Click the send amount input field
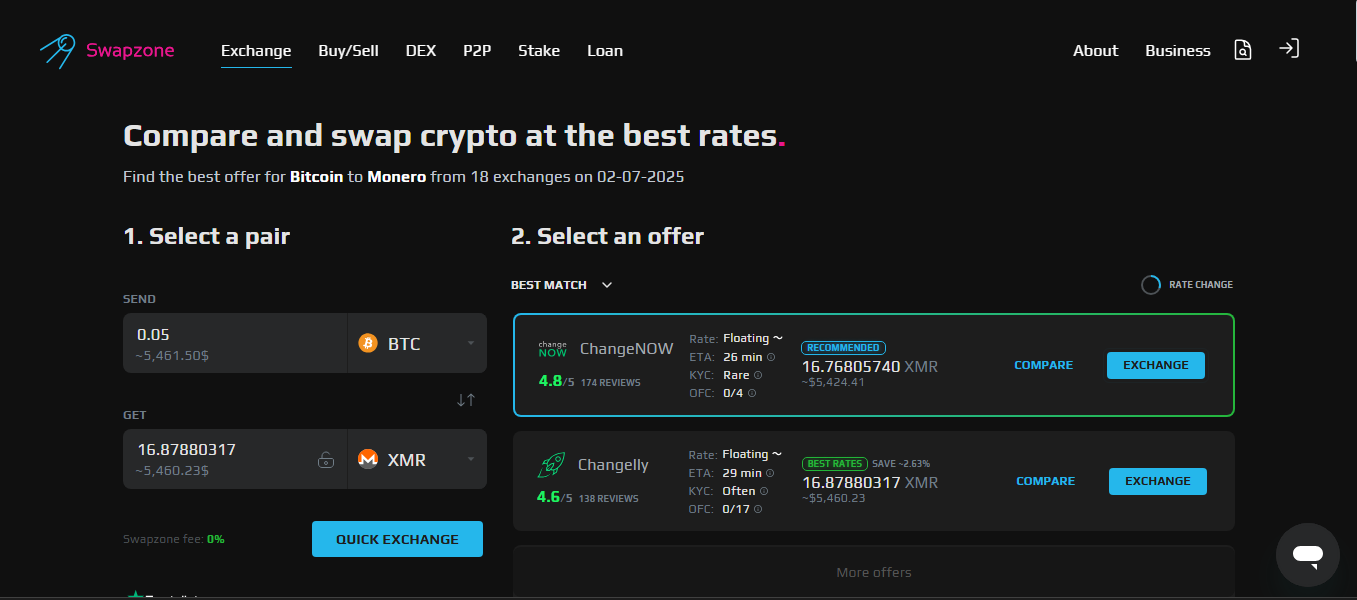The image size is (1357, 600). tap(235, 335)
